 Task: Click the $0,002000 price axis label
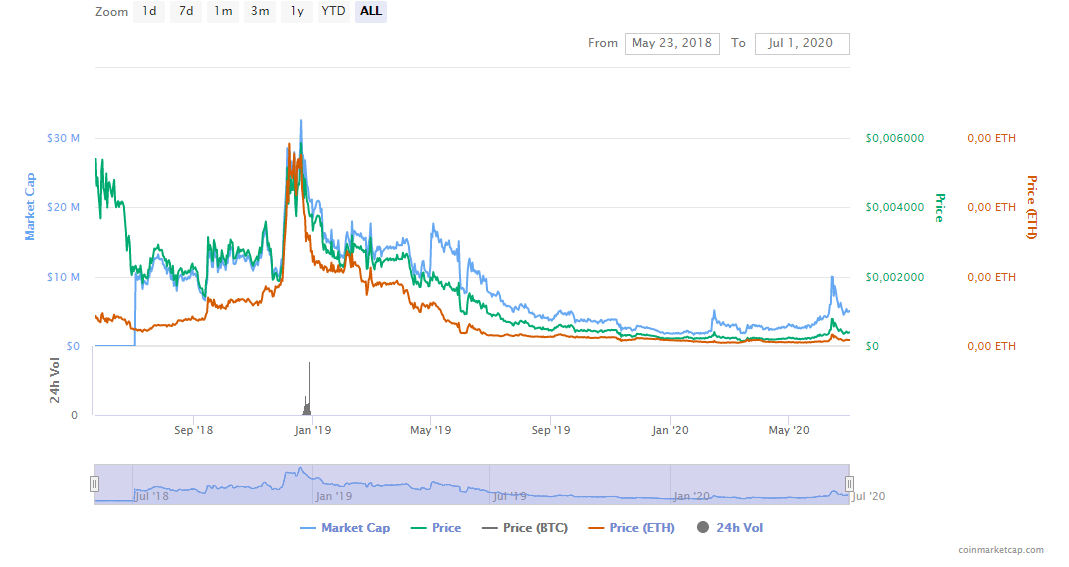(895, 277)
